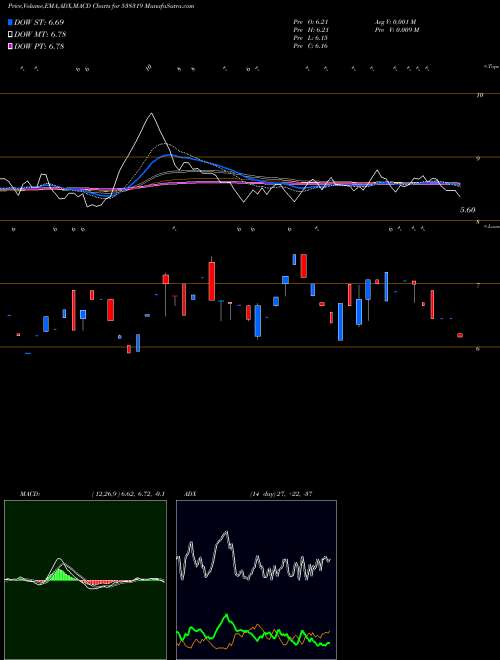
Task: Select the 'DOW MT: 6.78' legend label
Action: click(40, 35)
